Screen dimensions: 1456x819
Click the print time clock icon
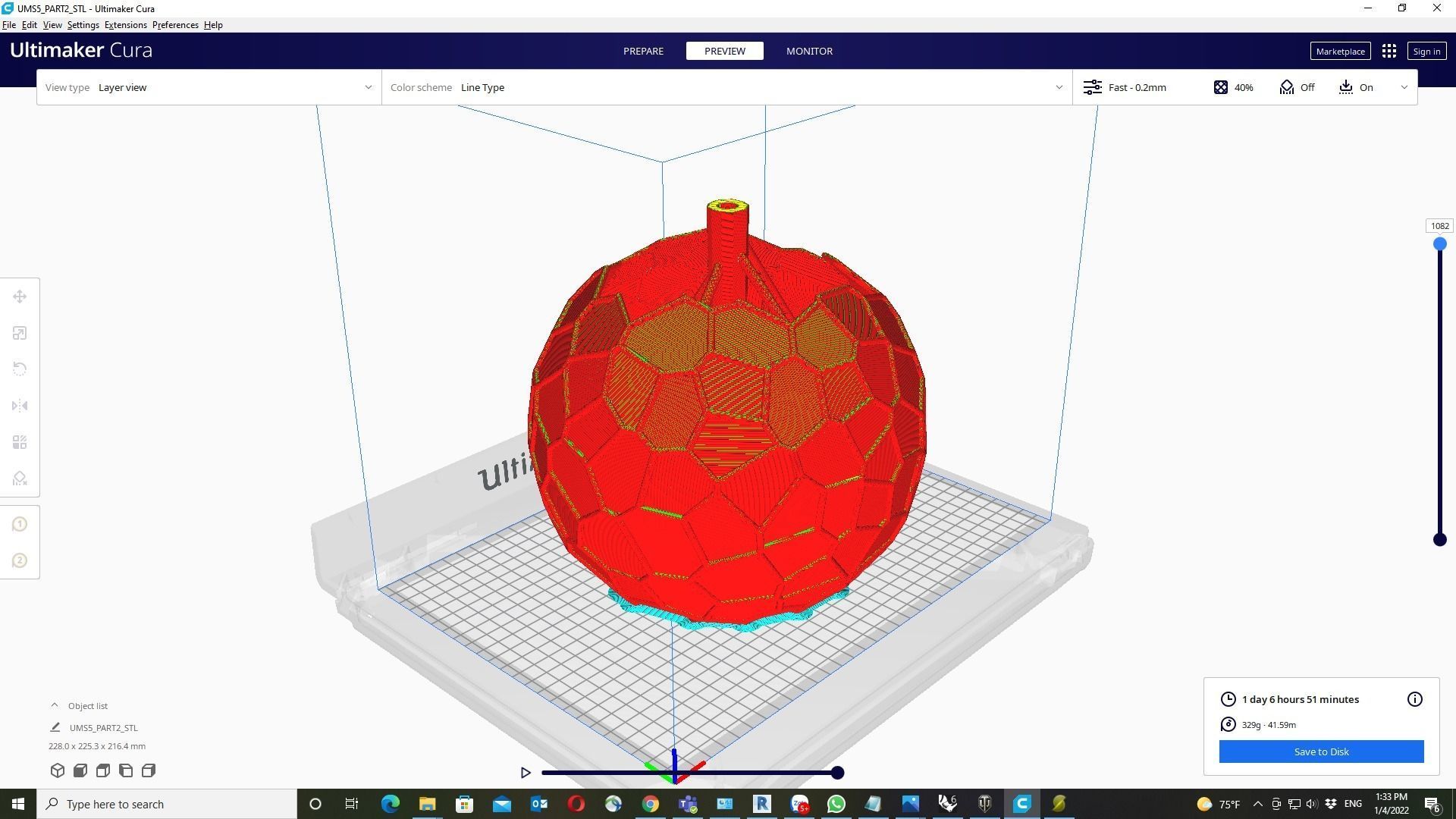1228,699
